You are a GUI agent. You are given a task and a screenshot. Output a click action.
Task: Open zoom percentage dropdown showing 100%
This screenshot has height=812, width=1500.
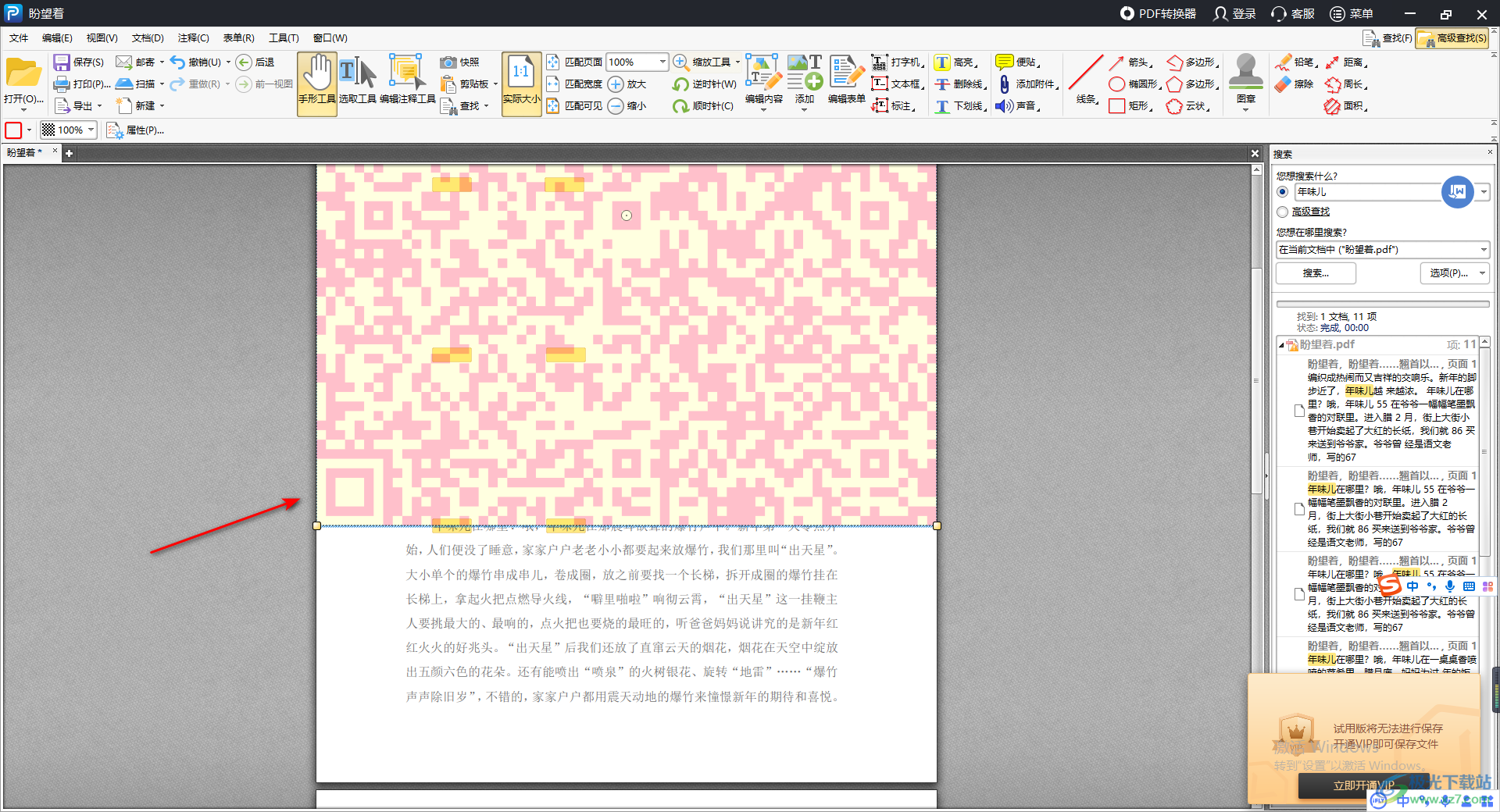click(662, 62)
